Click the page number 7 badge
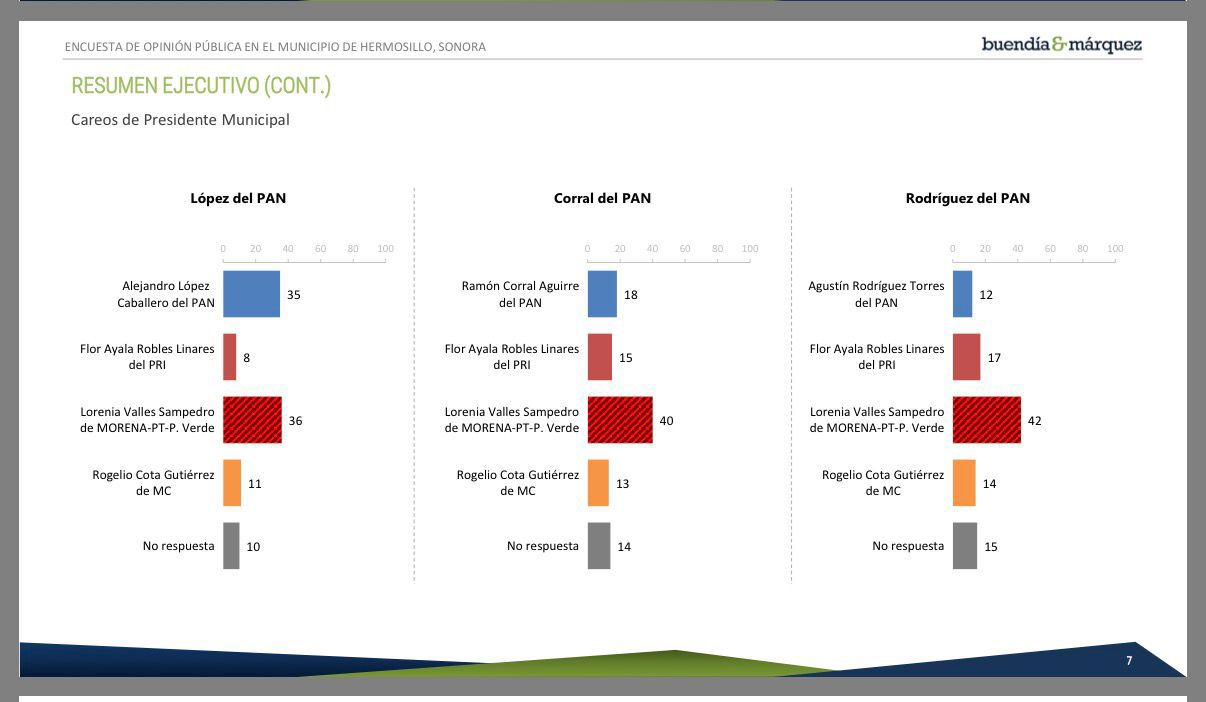This screenshot has height=702, width=1206. tap(1129, 661)
